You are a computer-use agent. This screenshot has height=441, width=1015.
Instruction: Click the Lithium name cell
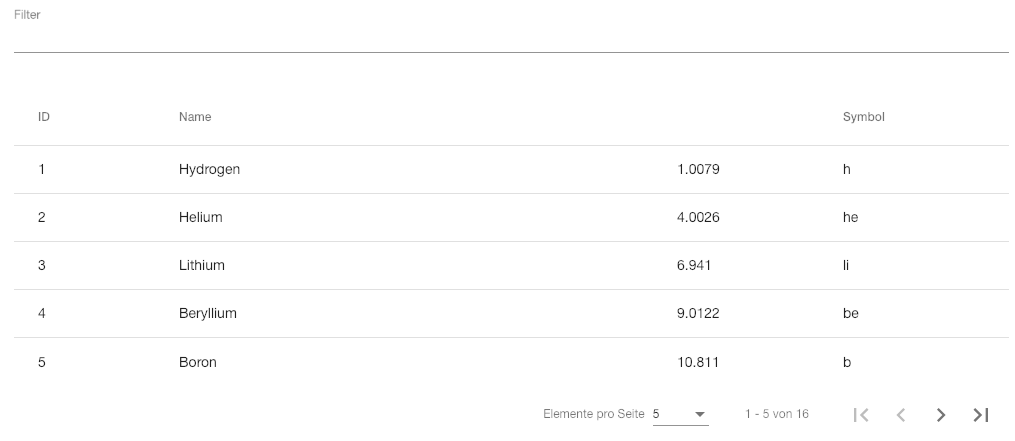(202, 266)
